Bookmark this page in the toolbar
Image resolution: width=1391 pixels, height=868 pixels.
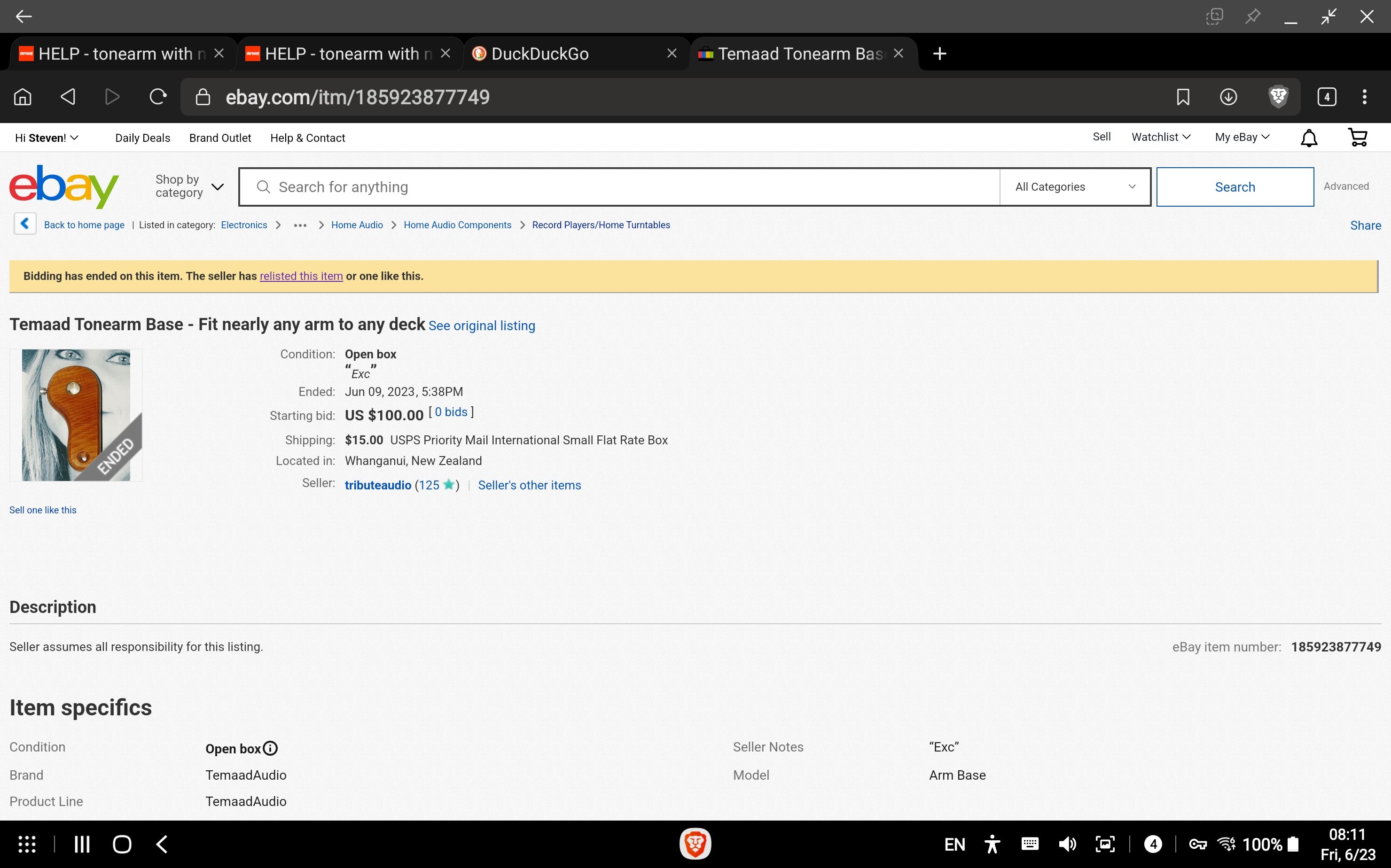pos(1182,97)
